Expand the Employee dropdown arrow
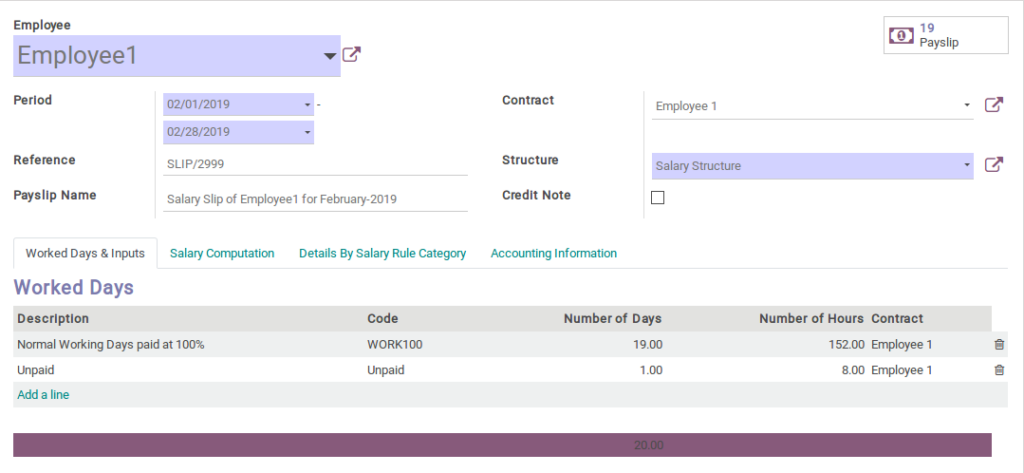 [330, 56]
